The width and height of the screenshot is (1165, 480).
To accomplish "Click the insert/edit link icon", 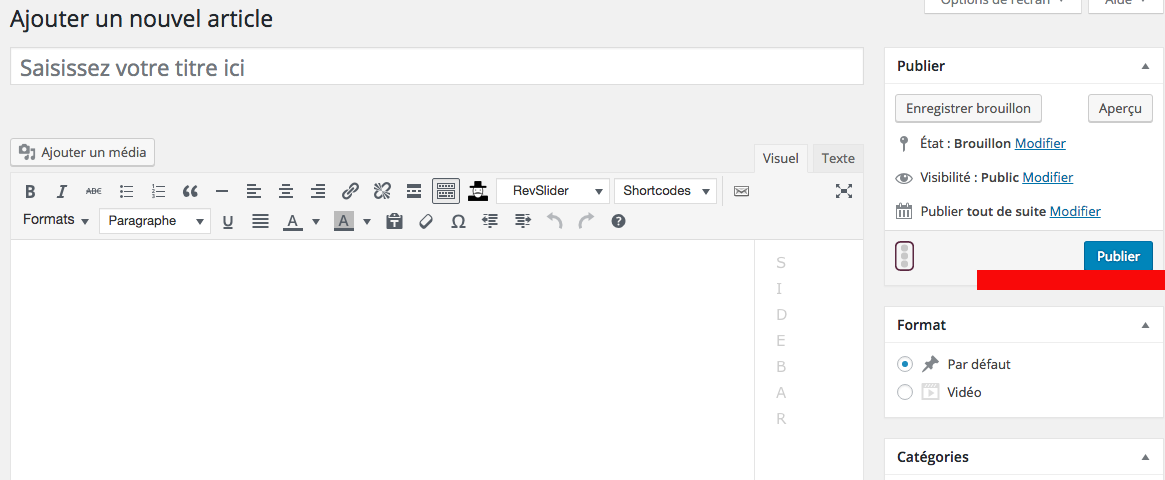I will pos(350,191).
